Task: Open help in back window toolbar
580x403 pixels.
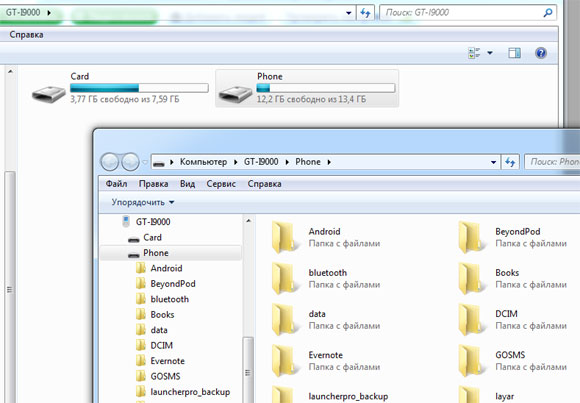Action: 540,53
